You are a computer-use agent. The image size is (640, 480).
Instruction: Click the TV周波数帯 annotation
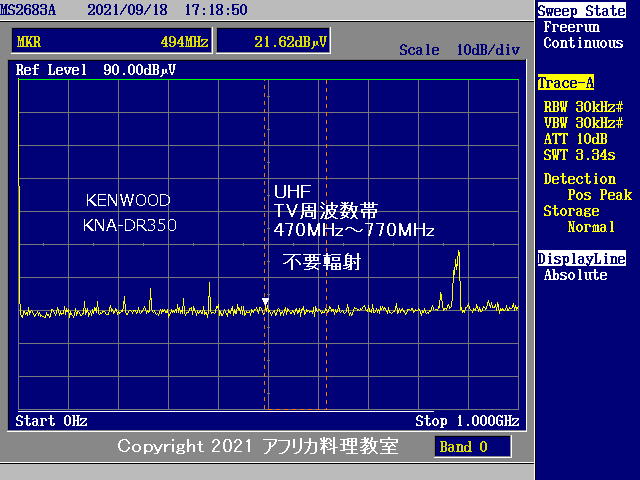click(326, 211)
